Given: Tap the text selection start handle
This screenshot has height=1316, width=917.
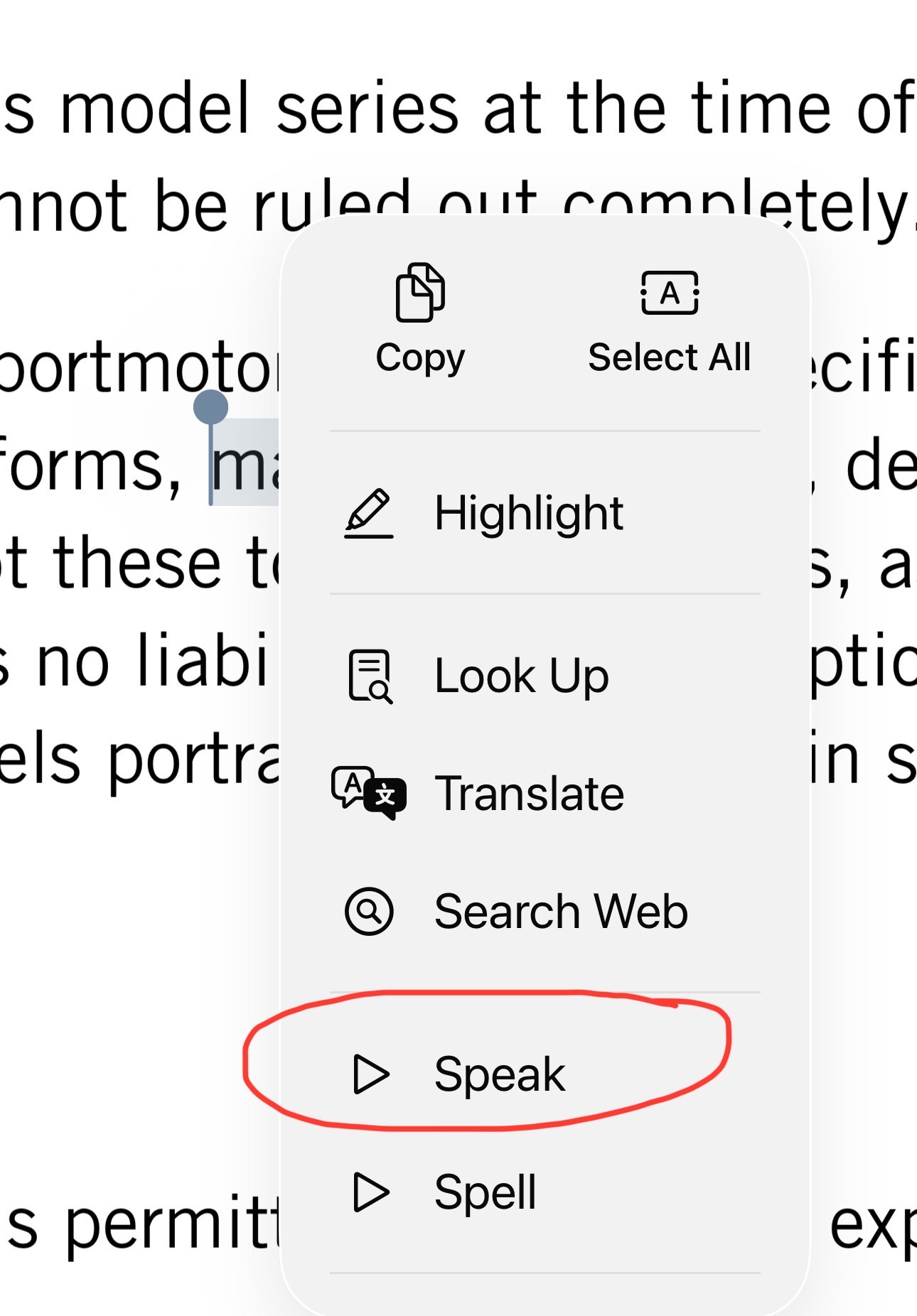Looking at the screenshot, I should pyautogui.click(x=211, y=408).
